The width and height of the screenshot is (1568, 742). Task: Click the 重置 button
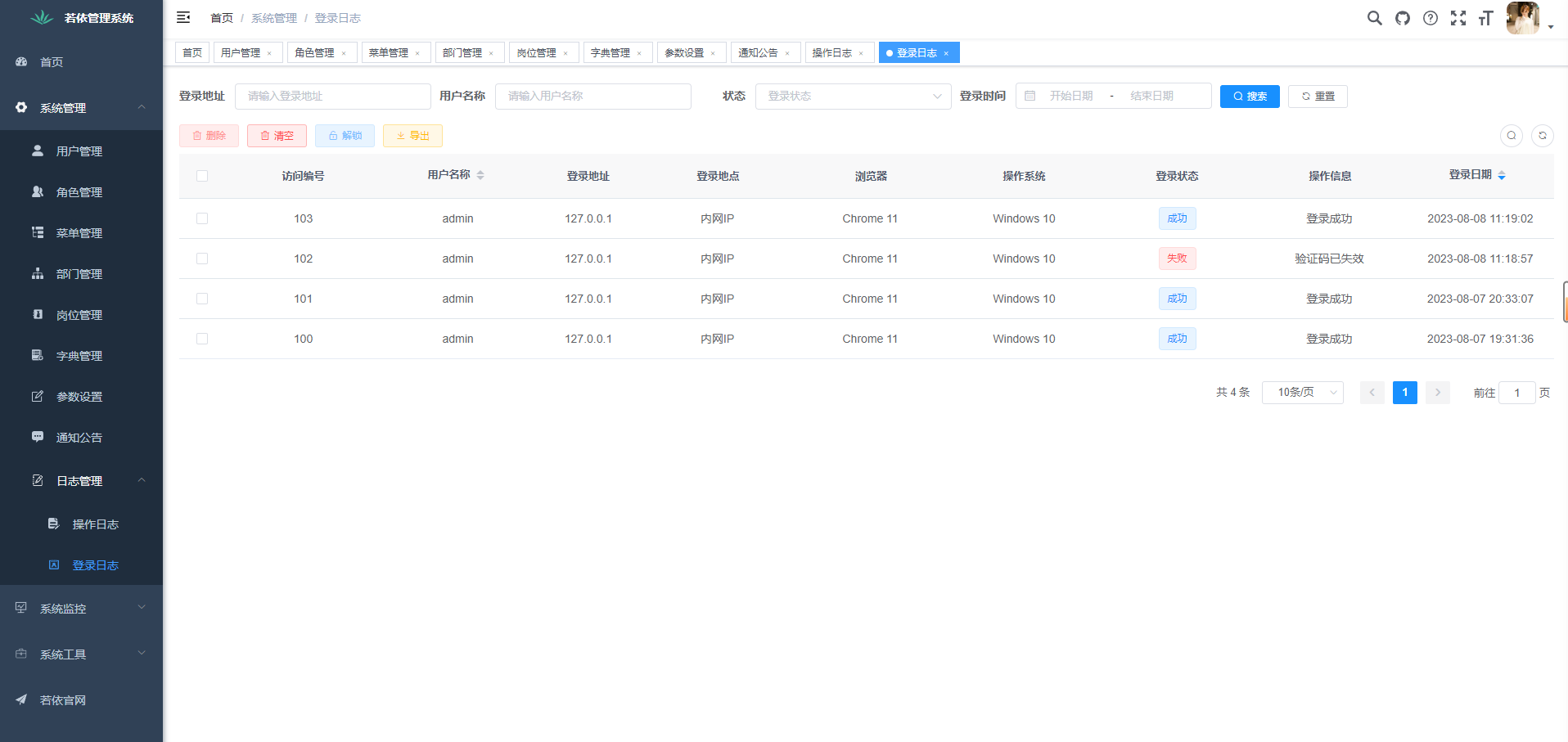(1318, 97)
